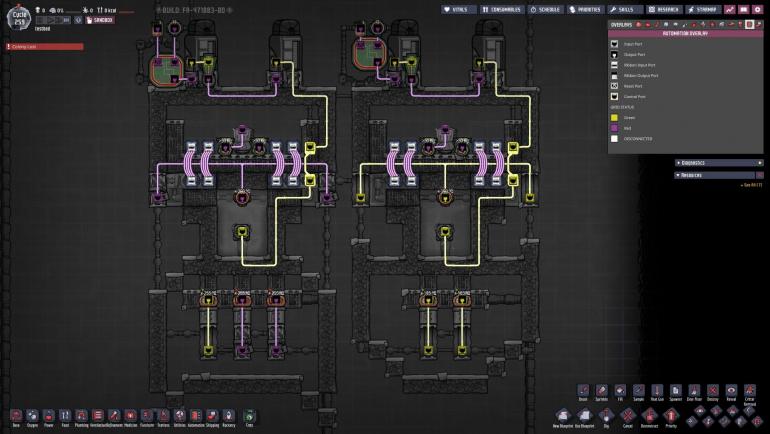Toggle the last Conveyor overlay icon

(759, 24)
